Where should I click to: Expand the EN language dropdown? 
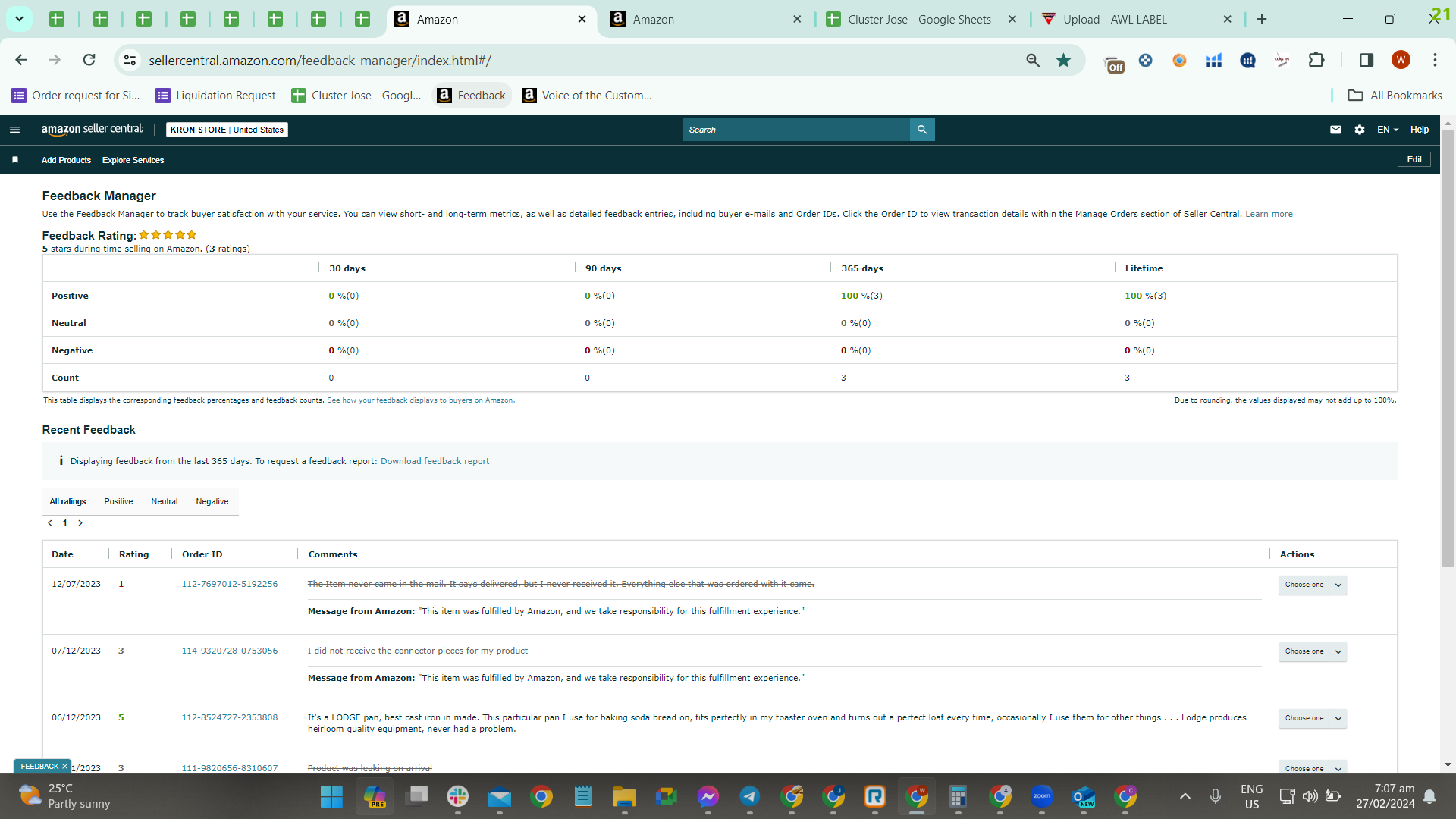tap(1388, 130)
